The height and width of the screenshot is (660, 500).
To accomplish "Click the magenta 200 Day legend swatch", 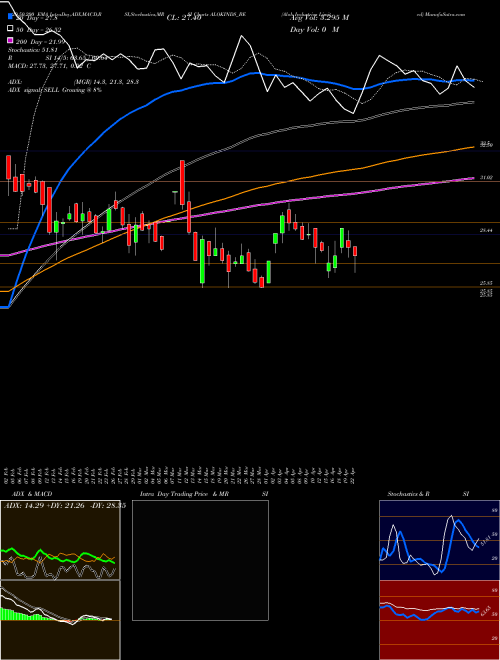I will click(x=10, y=40).
